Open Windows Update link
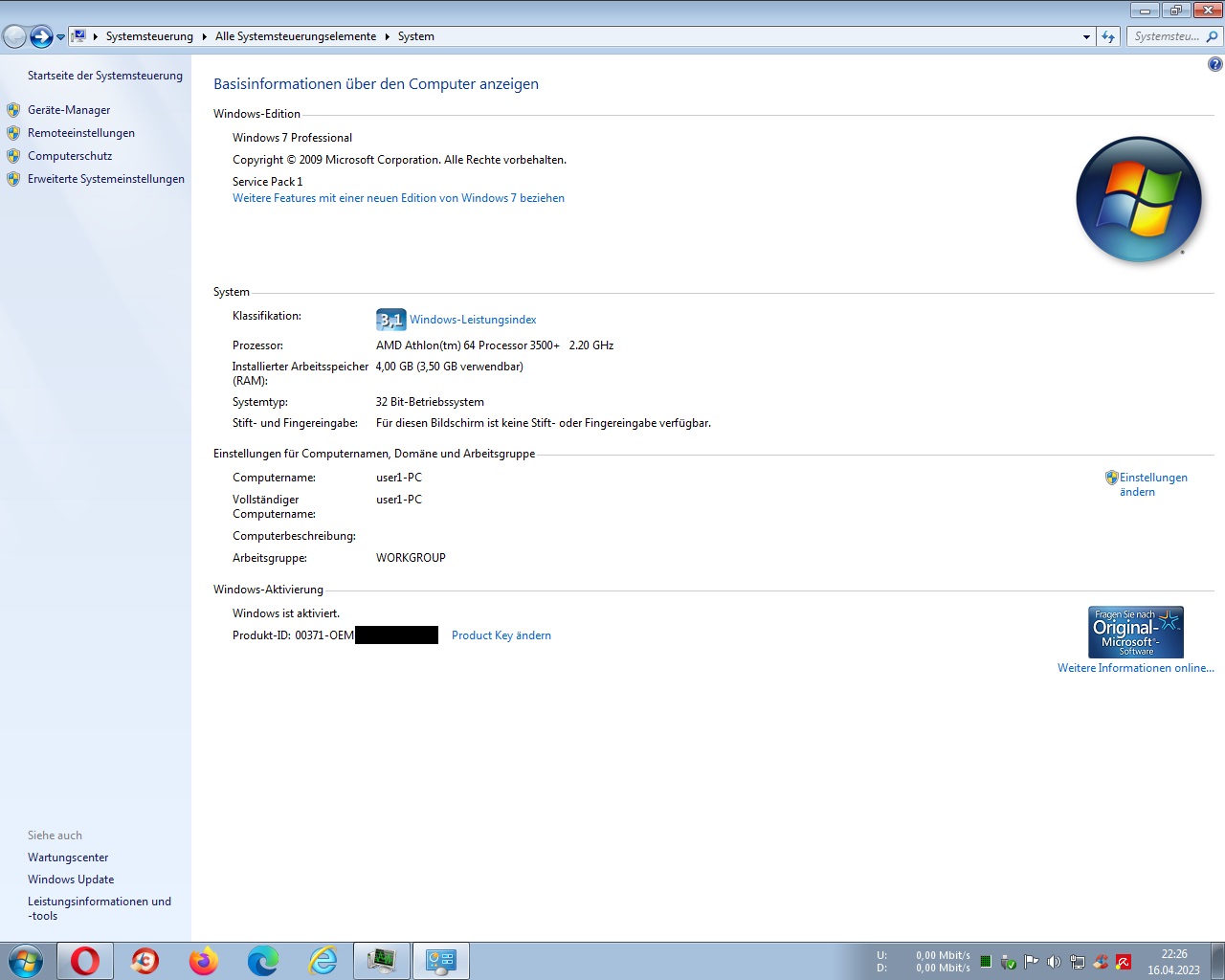The width and height of the screenshot is (1225, 980). click(x=71, y=880)
